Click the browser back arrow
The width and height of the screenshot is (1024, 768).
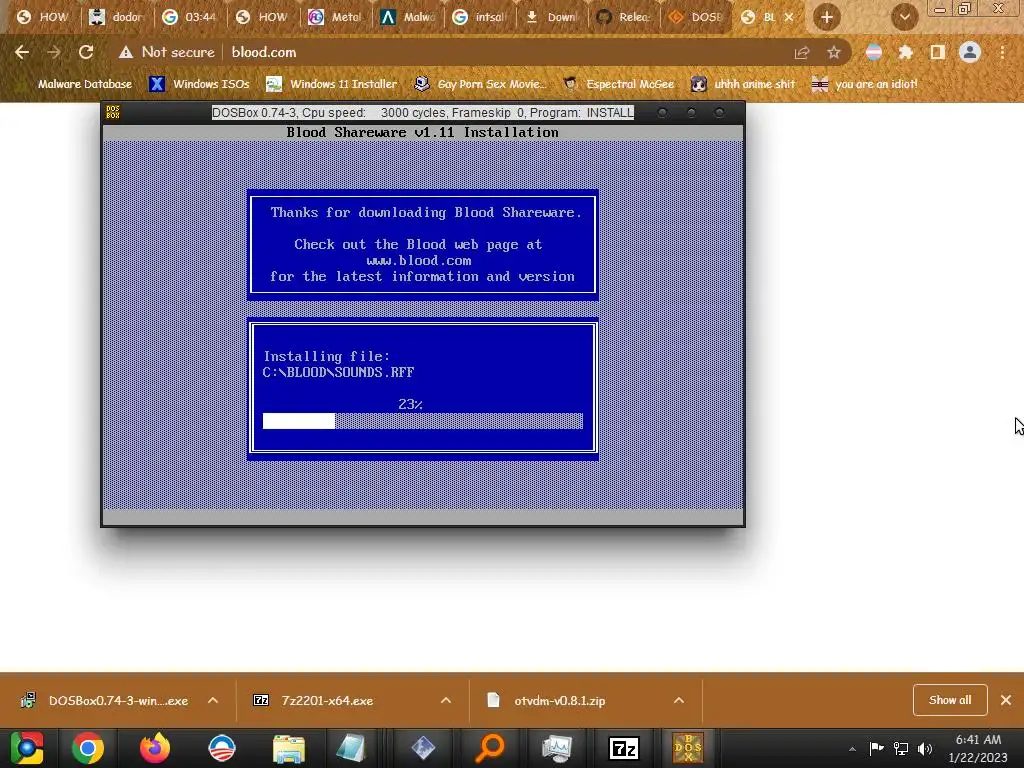tap(22, 52)
